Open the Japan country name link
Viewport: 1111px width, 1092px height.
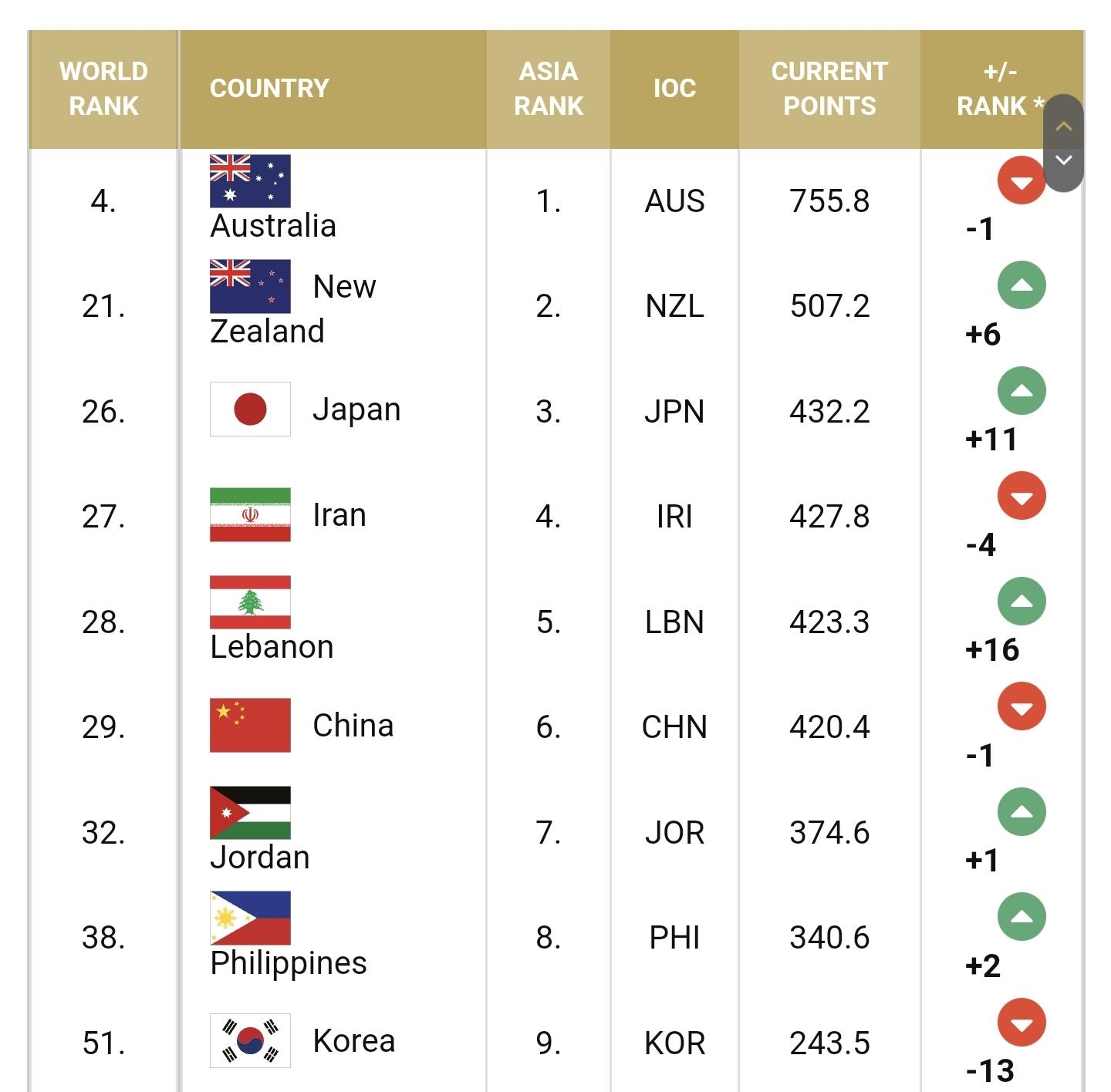click(x=356, y=410)
